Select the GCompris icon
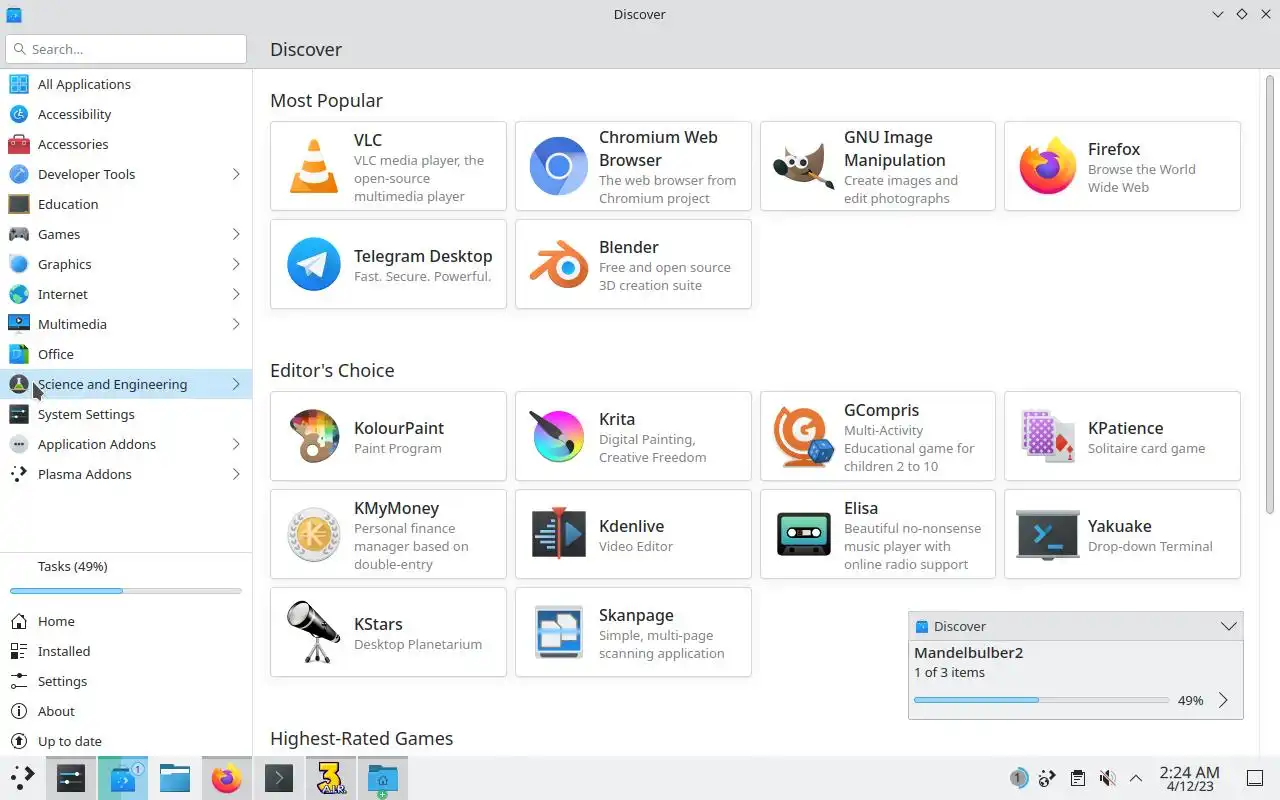The width and height of the screenshot is (1280, 800). point(803,436)
